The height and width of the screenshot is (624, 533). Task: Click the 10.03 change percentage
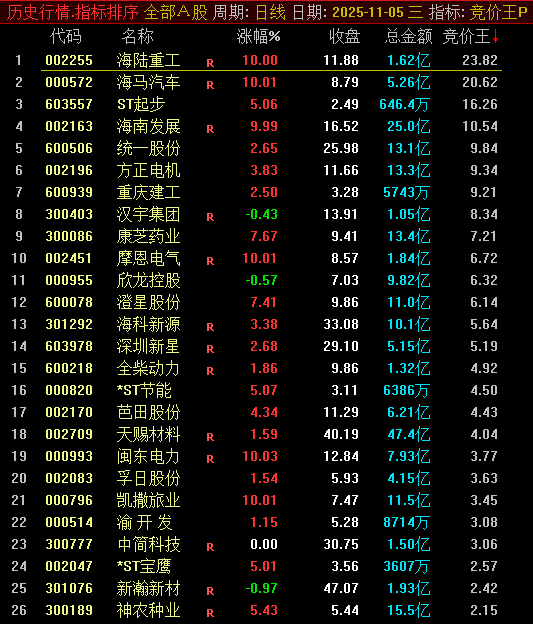[260, 456]
